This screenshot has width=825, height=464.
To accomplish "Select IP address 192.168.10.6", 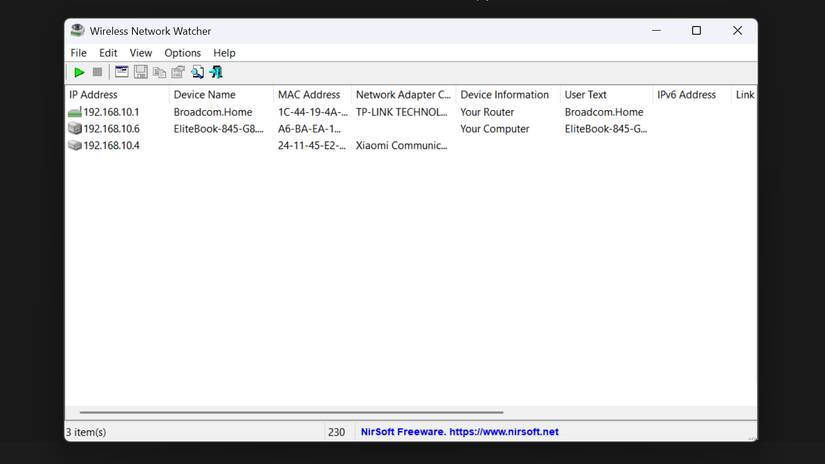I will (x=111, y=128).
